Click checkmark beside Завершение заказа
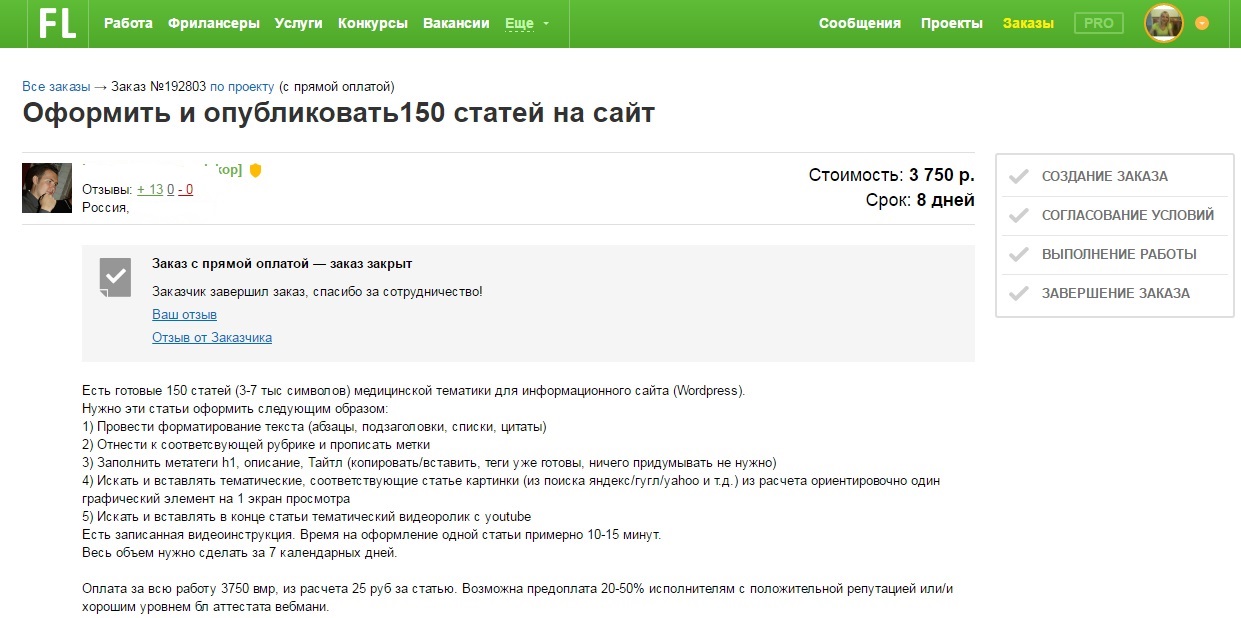Image resolution: width=1241 pixels, height=618 pixels. click(x=1019, y=294)
